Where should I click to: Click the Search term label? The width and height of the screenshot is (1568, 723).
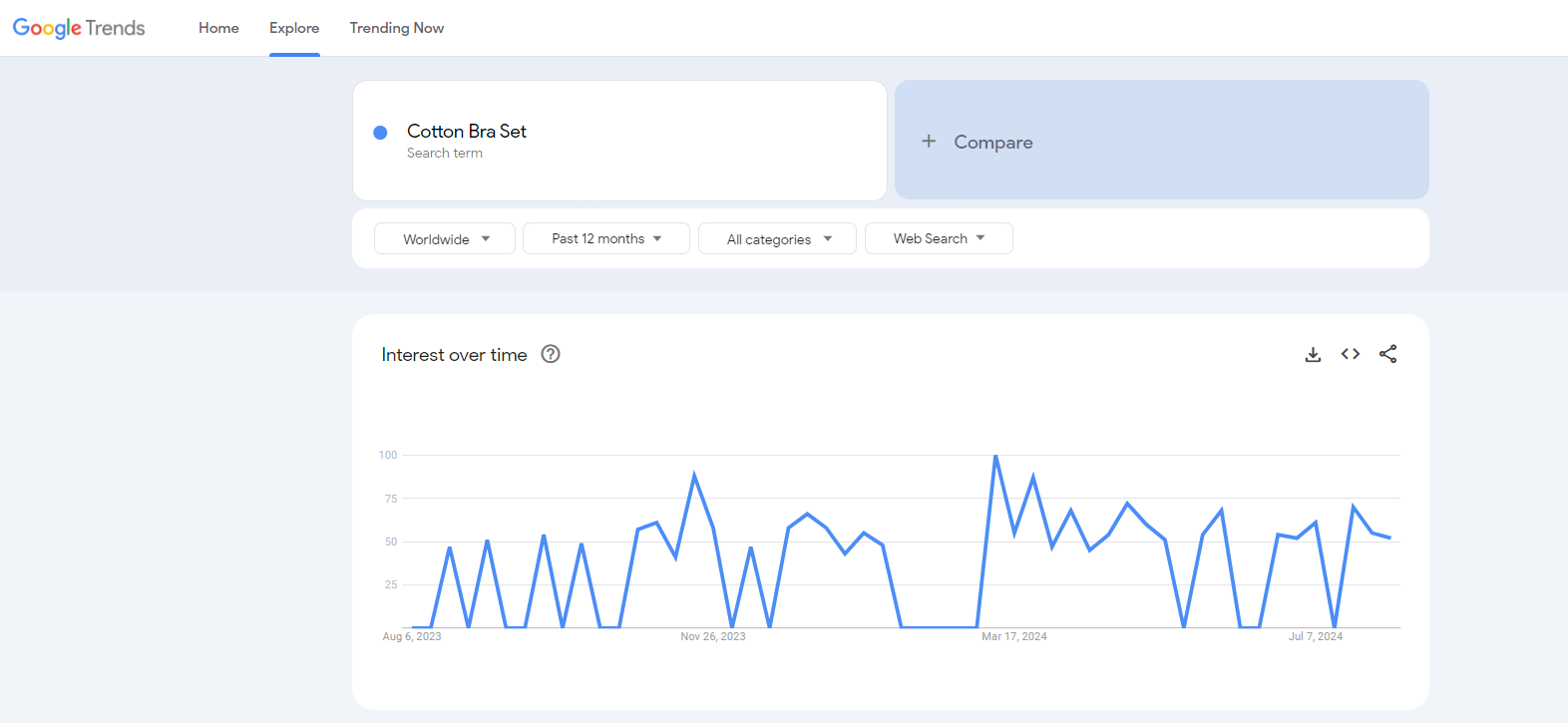pos(445,154)
